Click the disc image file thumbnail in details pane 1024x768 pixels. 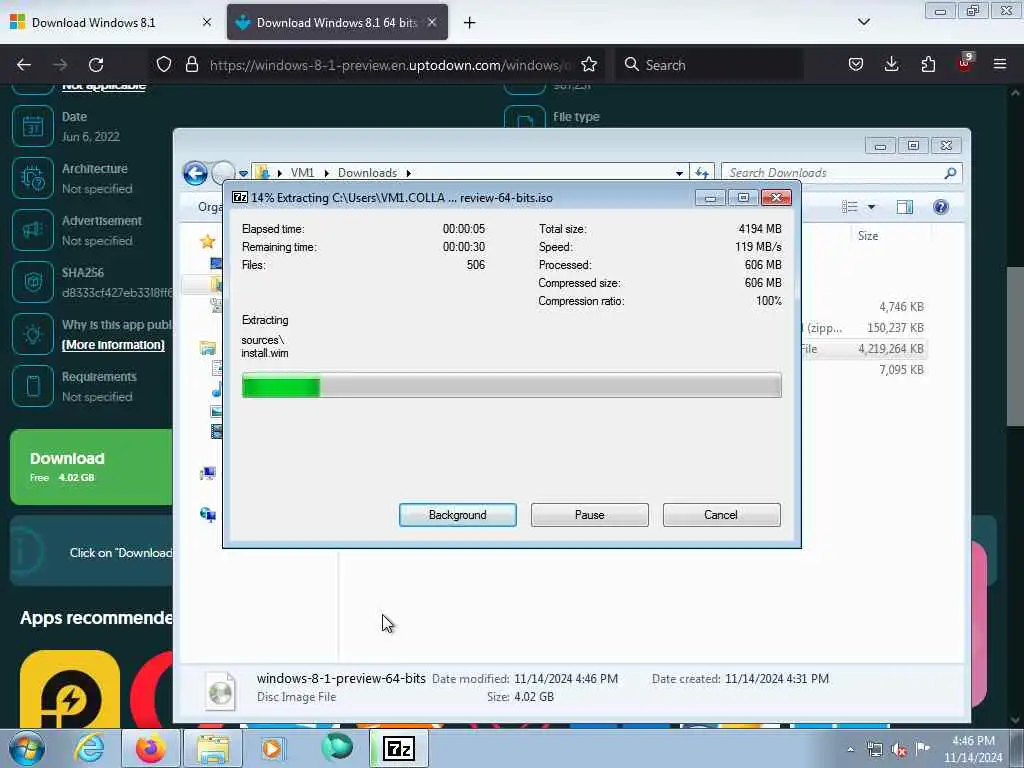(x=220, y=691)
